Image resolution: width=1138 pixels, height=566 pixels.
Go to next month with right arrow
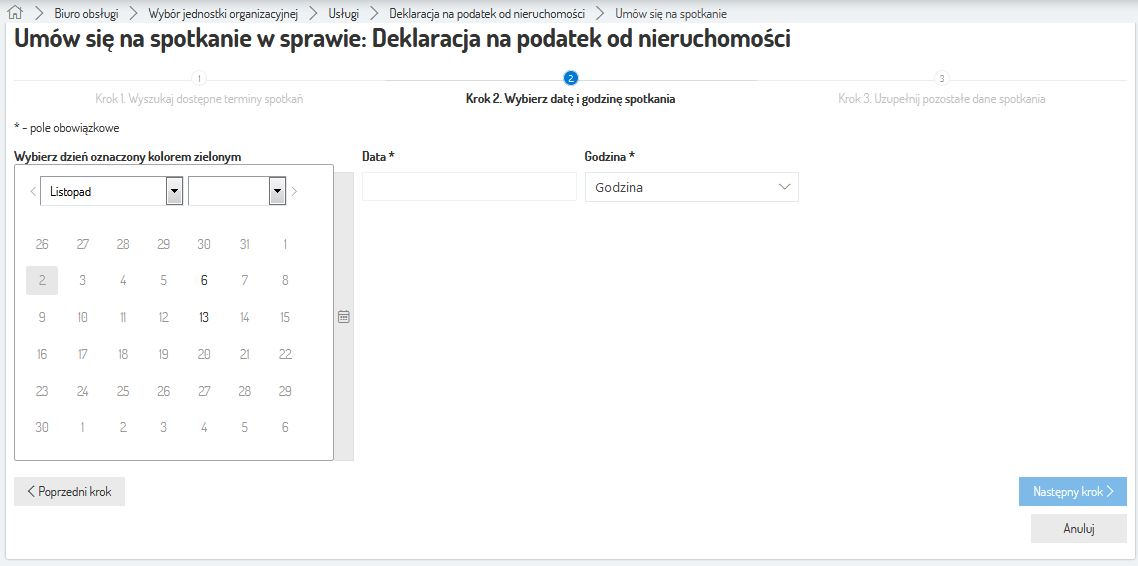coord(294,191)
